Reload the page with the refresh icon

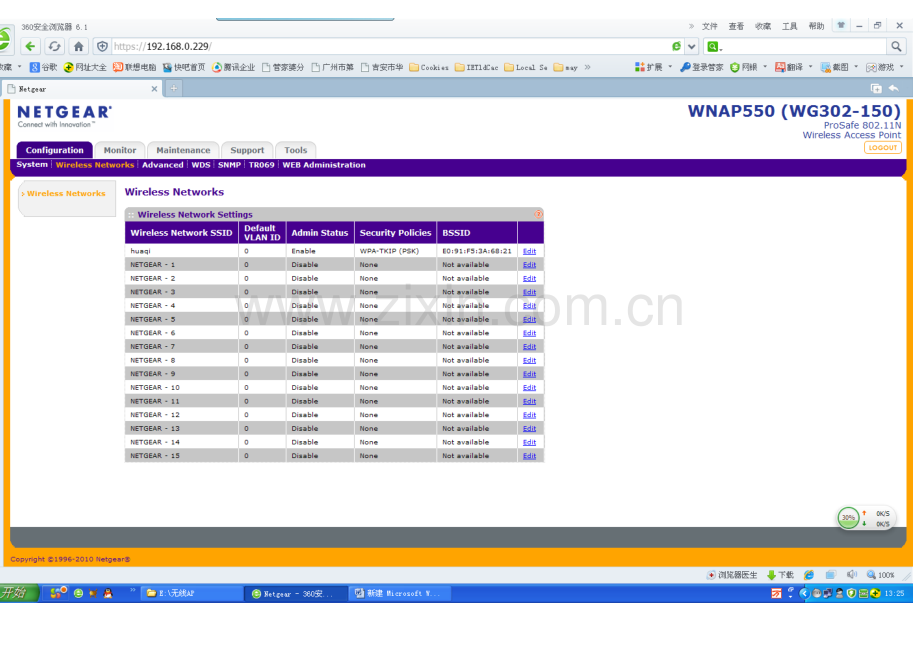tap(55, 46)
